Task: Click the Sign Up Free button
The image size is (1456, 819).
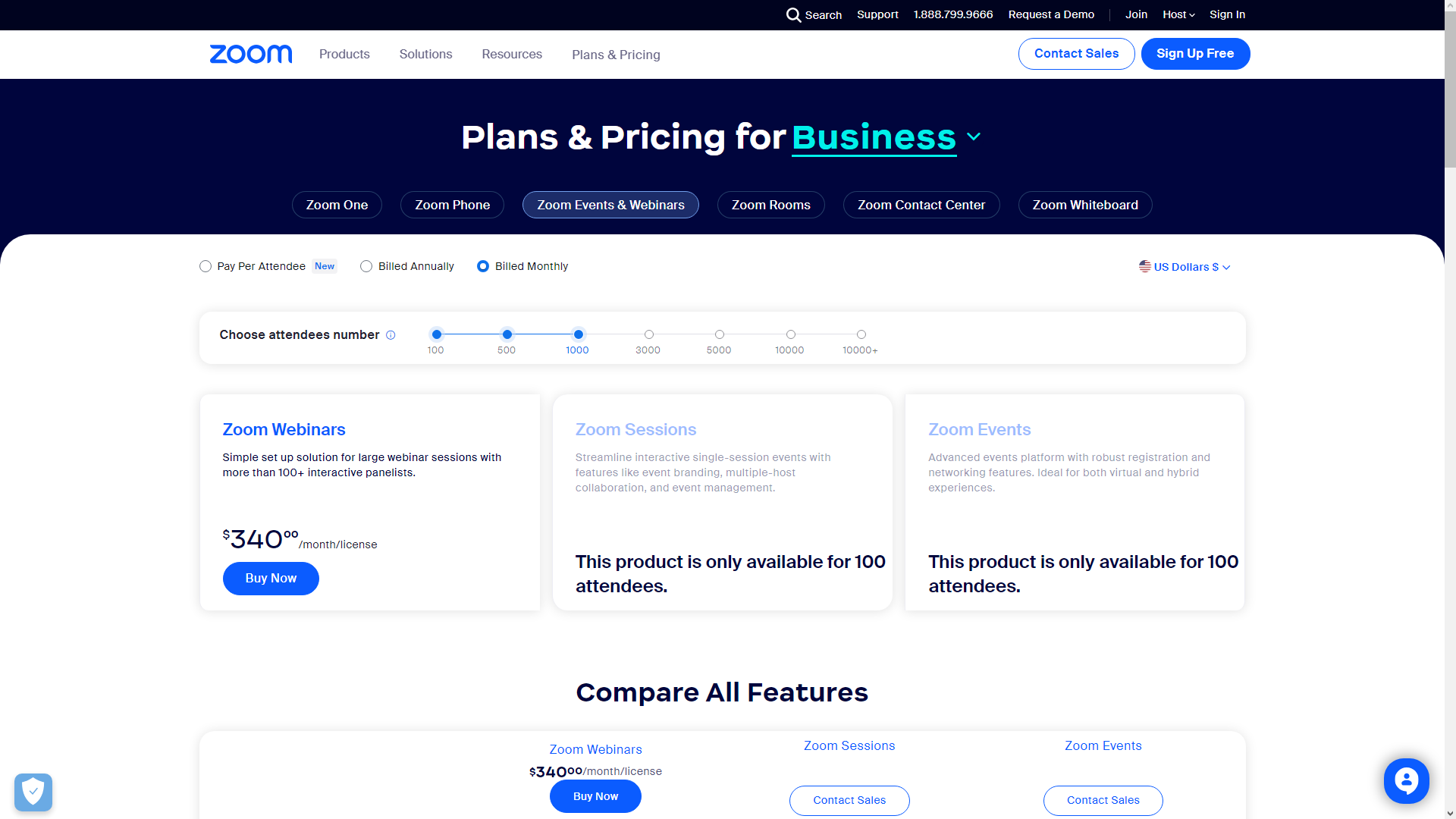Action: pos(1196,53)
